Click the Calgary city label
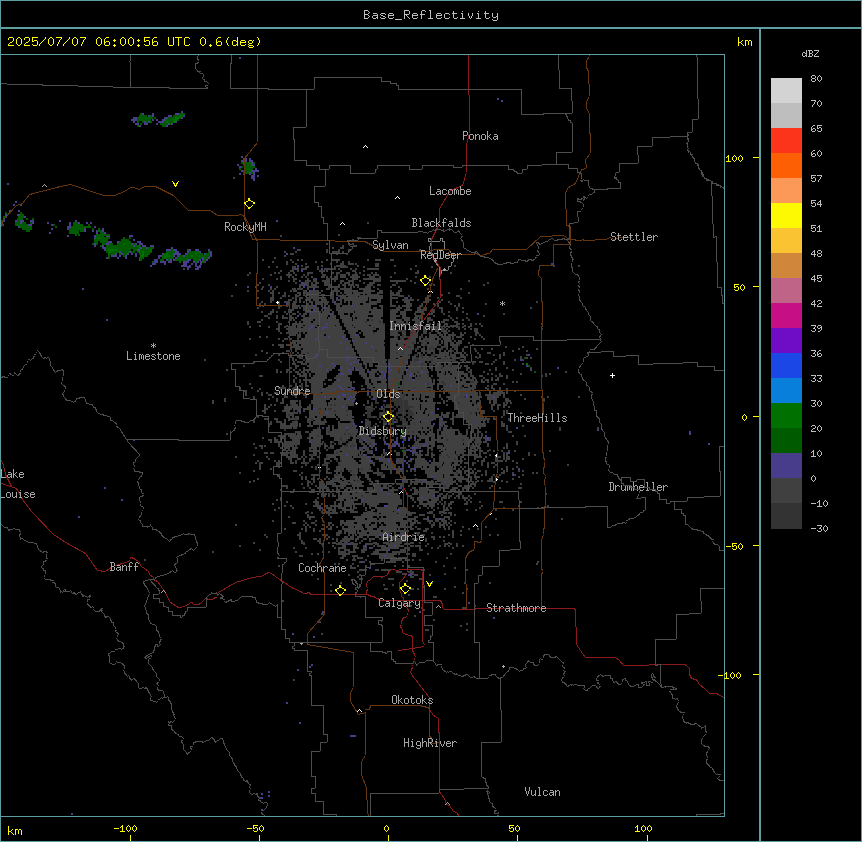Screen dimensions: 862x842 [400, 603]
